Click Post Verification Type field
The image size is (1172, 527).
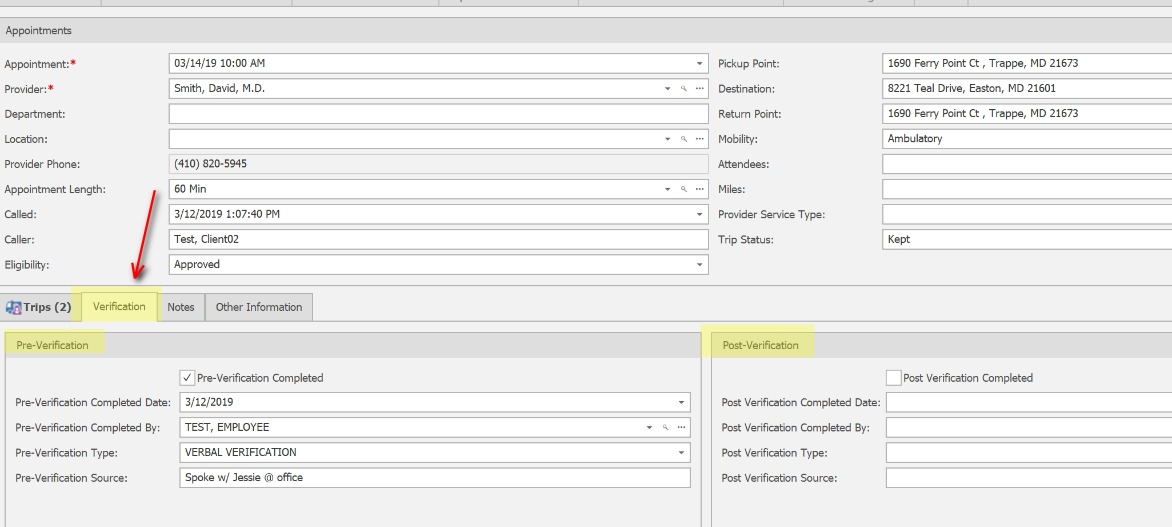tap(1028, 452)
